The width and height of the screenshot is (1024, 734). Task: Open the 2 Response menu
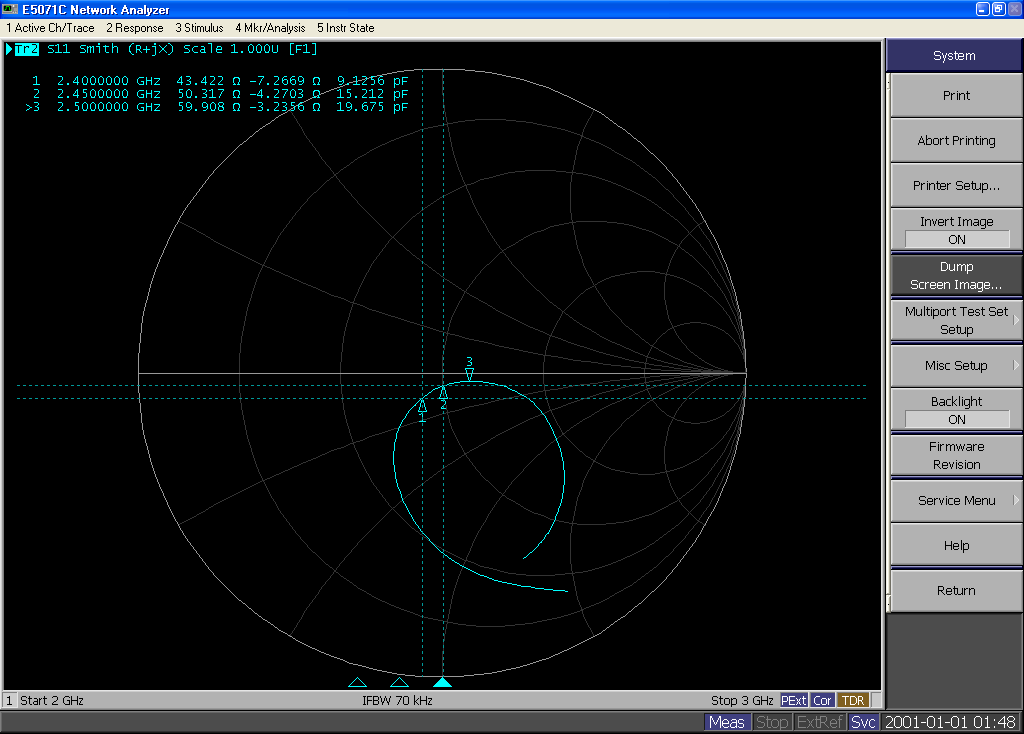(134, 28)
